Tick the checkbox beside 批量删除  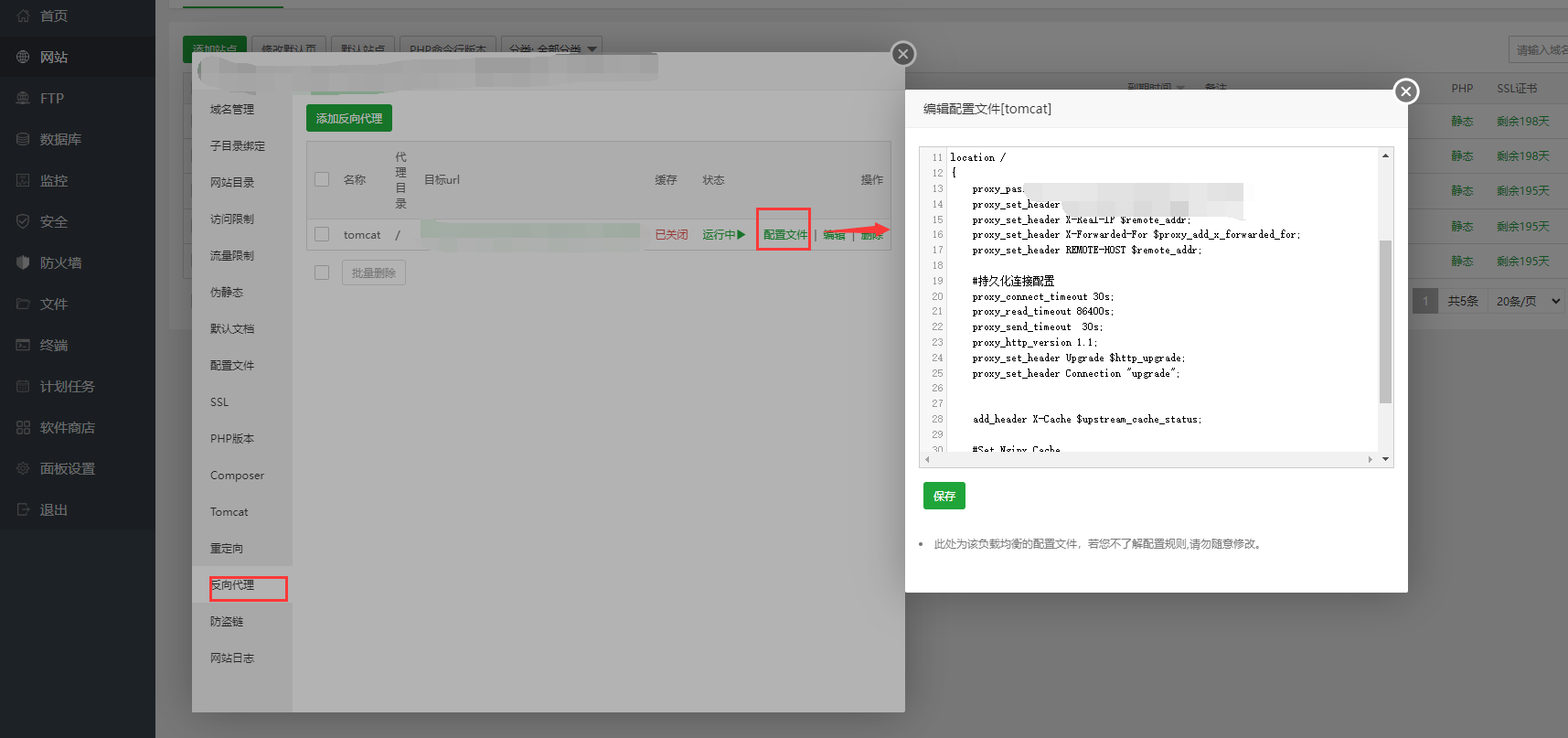pyautogui.click(x=322, y=273)
